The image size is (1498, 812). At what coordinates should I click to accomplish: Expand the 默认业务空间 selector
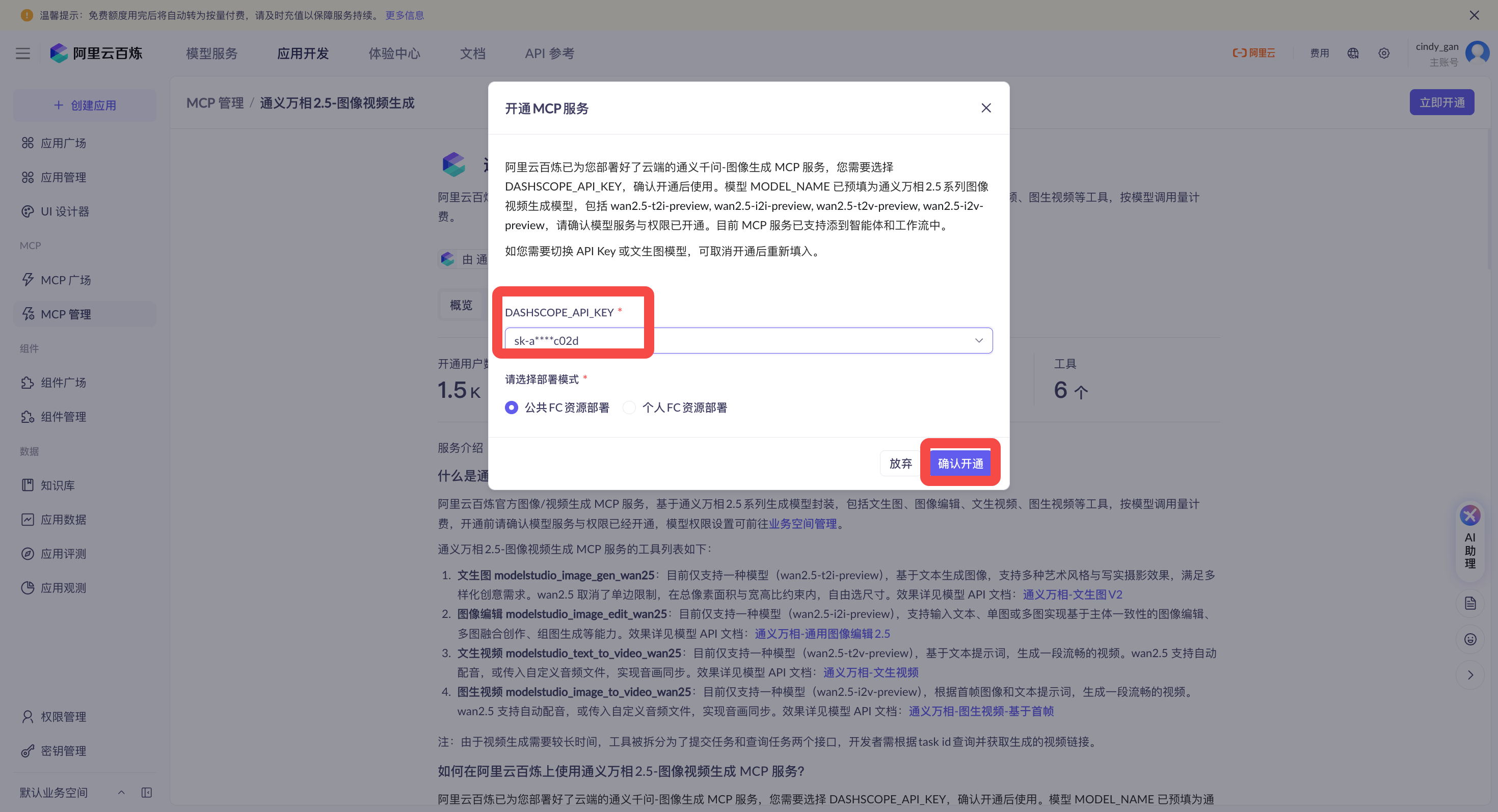point(72,793)
